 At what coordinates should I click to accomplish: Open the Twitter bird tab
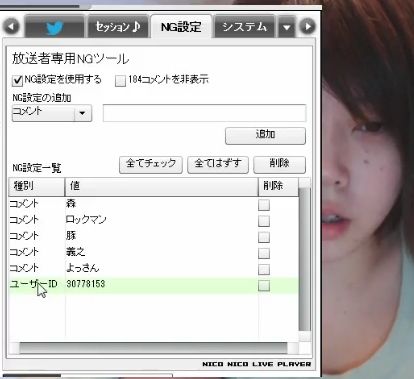click(54, 27)
